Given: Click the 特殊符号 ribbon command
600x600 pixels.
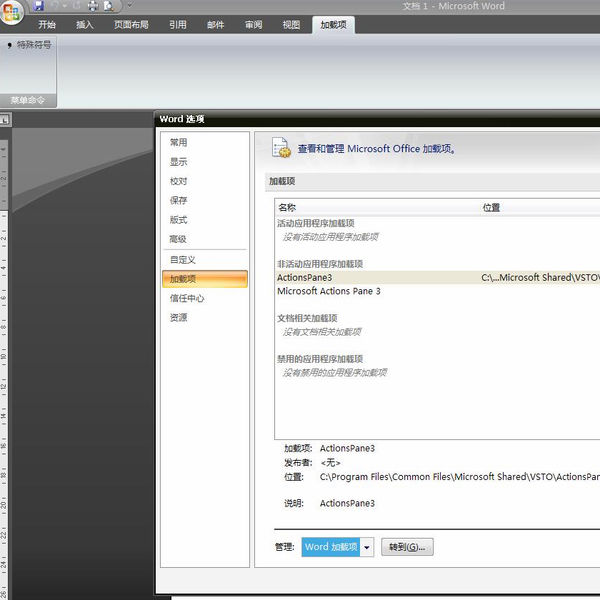Looking at the screenshot, I should tap(29, 45).
